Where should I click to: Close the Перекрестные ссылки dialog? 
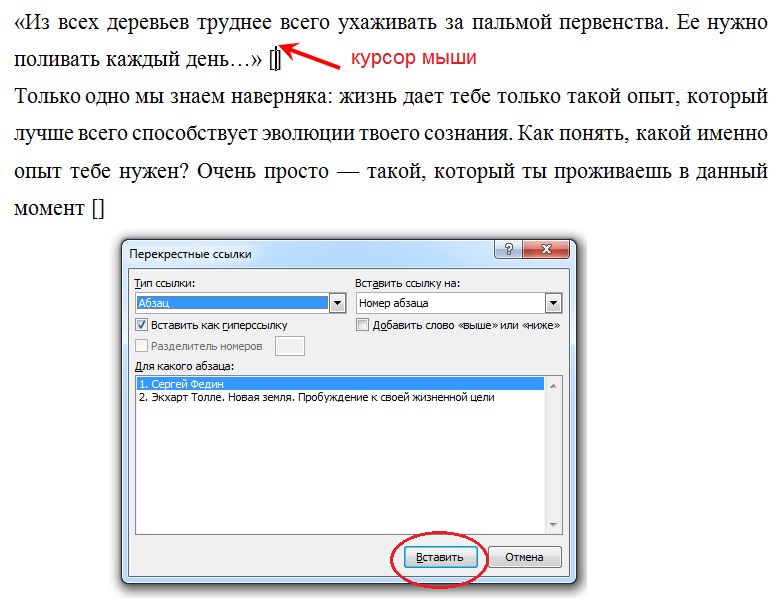pos(546,248)
